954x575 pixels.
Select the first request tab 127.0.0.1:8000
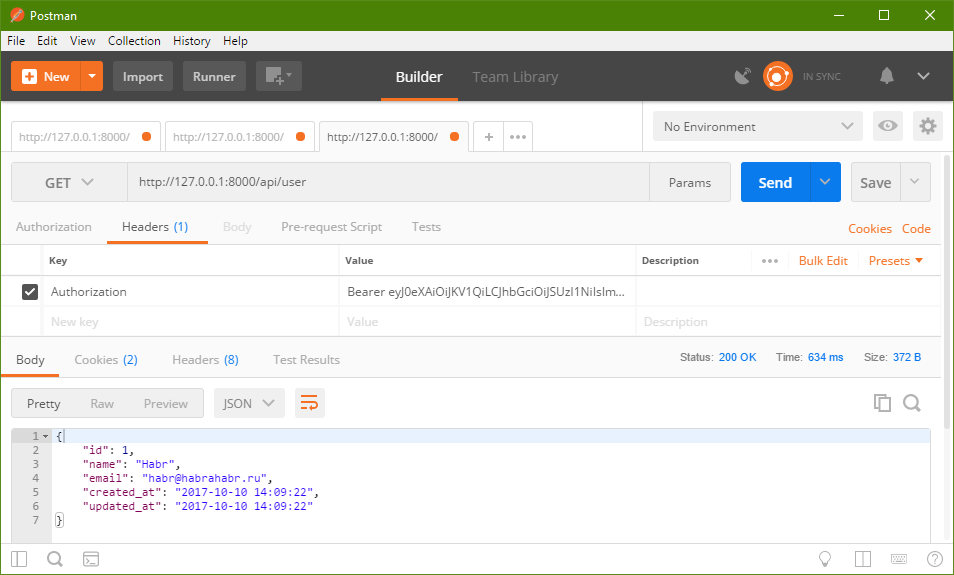tap(85, 137)
